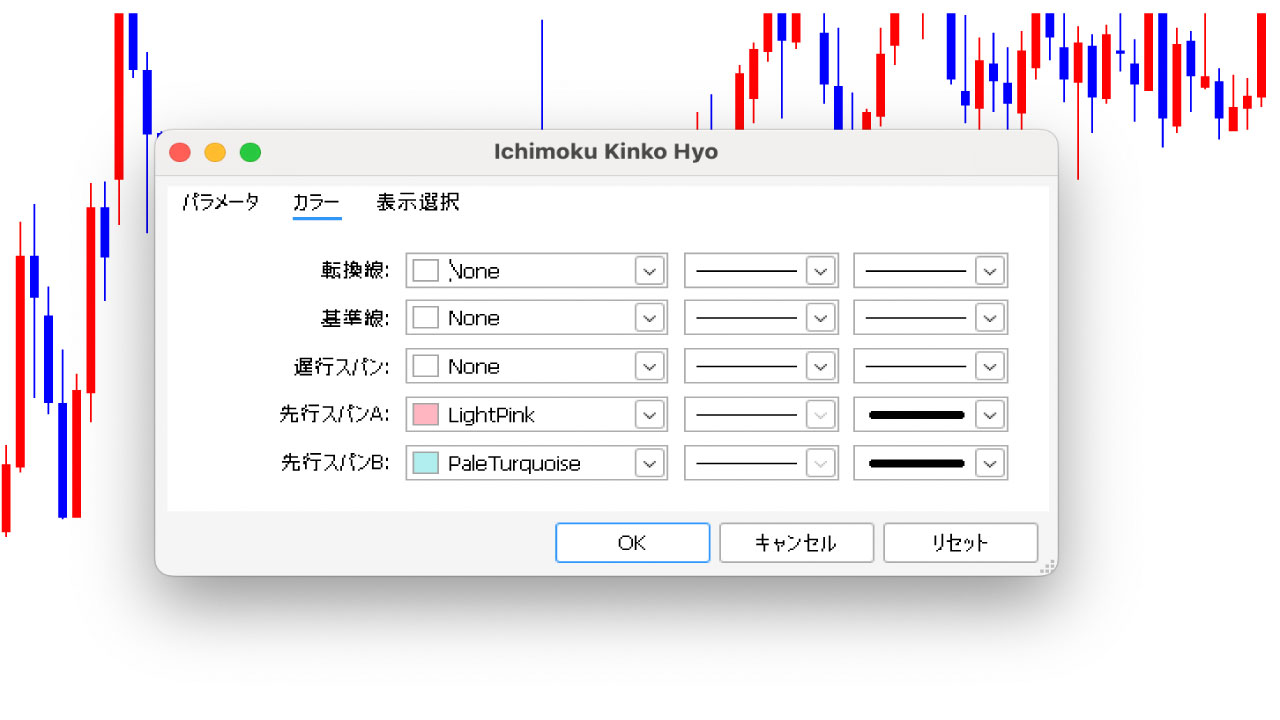Open the 転換線 color dropdown
This screenshot has width=1280, height=720.
coord(648,270)
